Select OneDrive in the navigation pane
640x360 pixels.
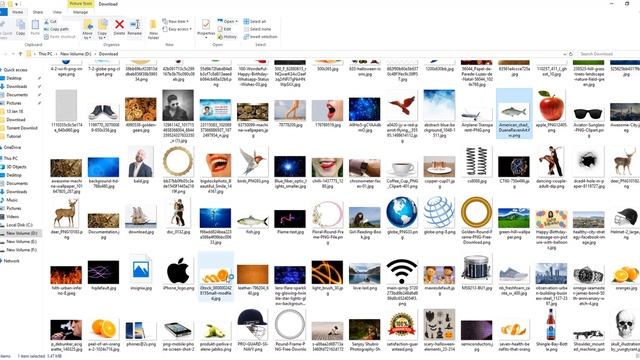pos(12,147)
